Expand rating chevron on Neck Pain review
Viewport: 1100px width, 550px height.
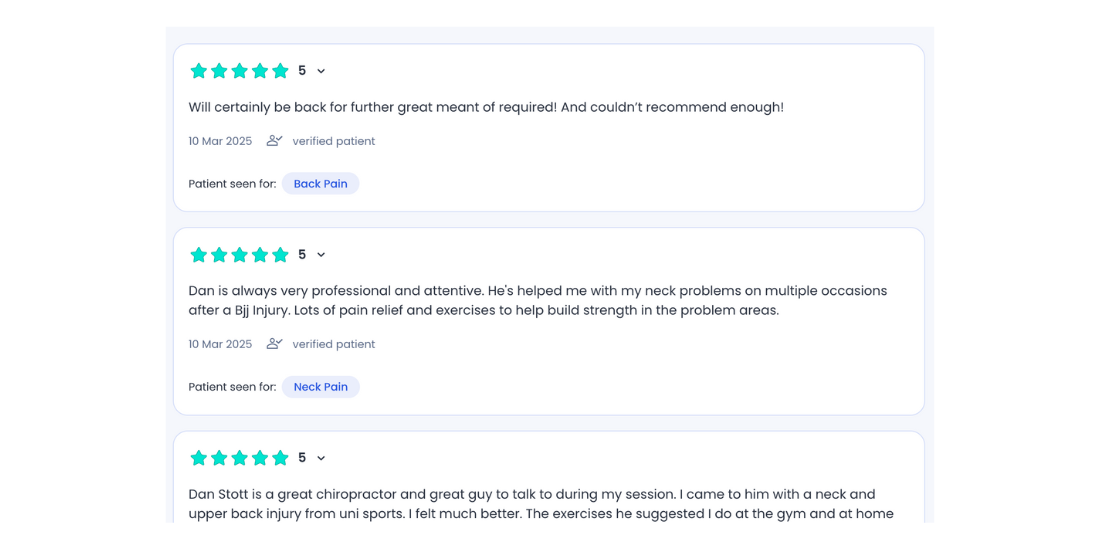click(x=321, y=255)
